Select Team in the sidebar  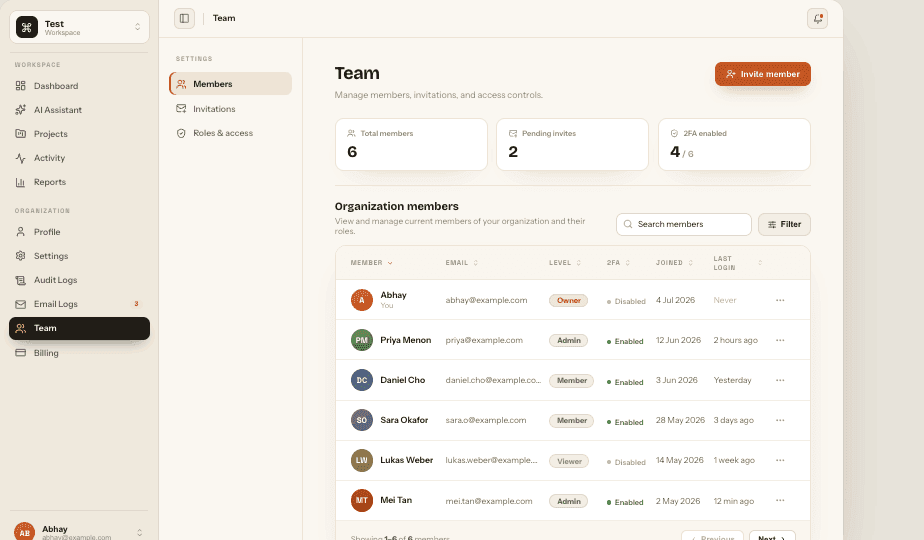point(80,328)
